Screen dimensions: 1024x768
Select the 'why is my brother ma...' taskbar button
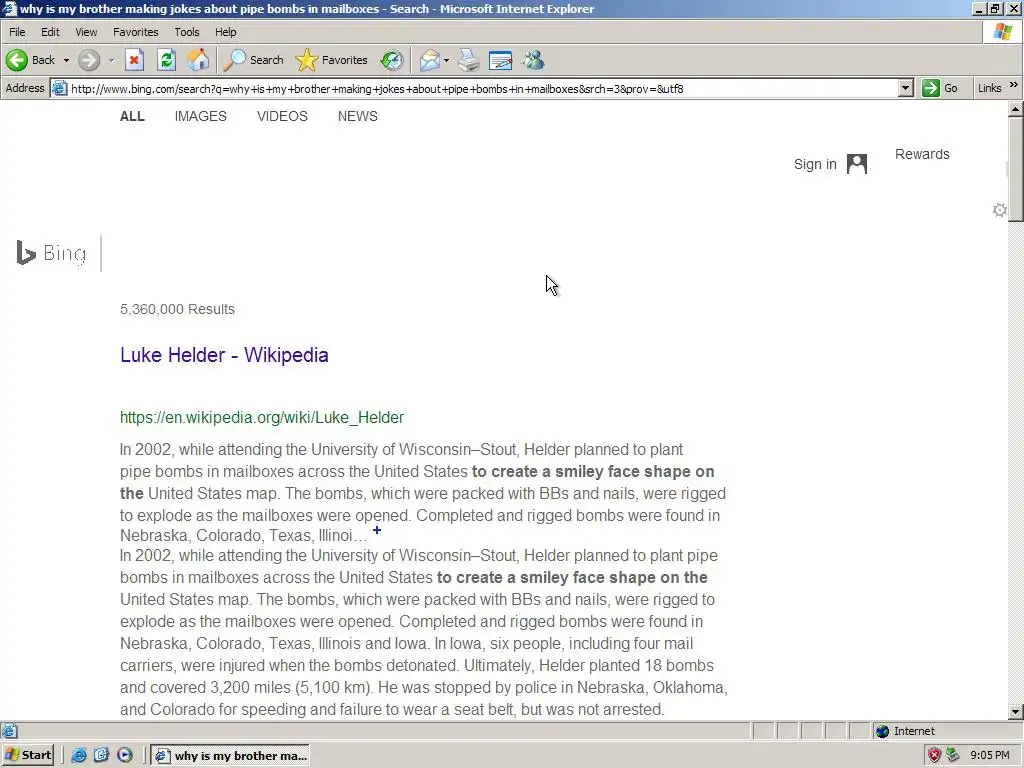pos(230,756)
